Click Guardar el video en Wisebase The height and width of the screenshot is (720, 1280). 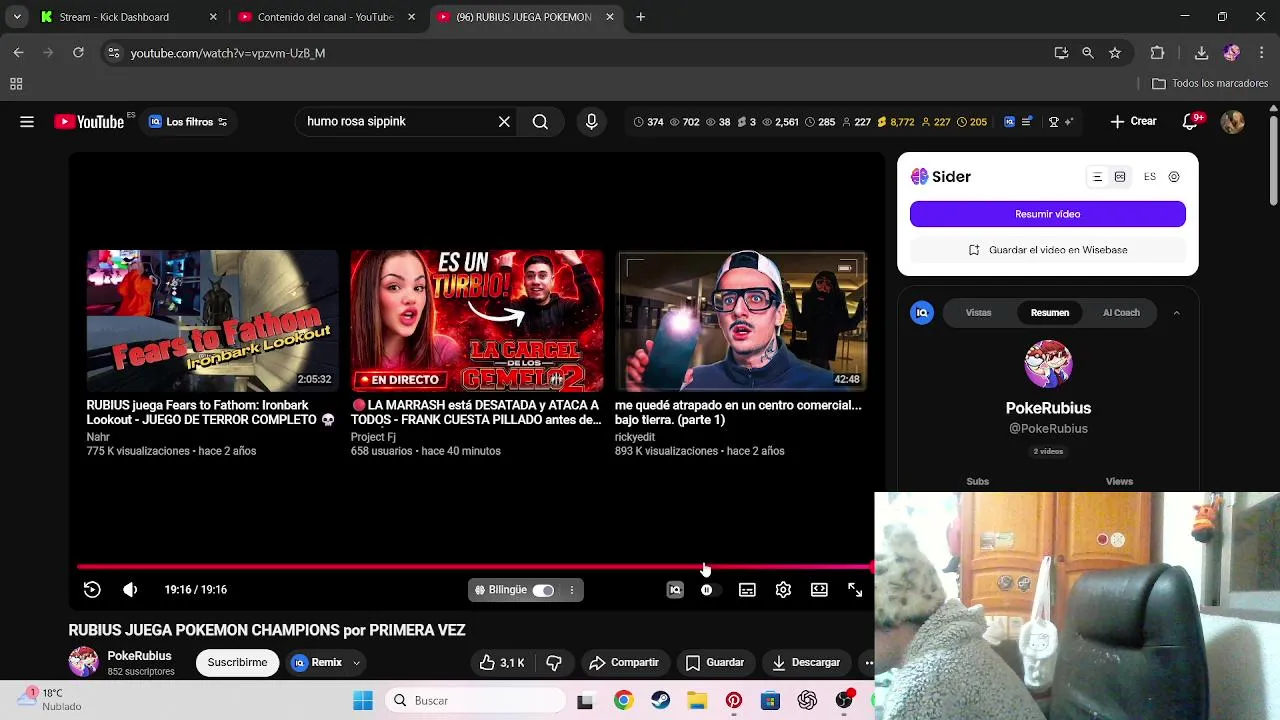[1048, 250]
